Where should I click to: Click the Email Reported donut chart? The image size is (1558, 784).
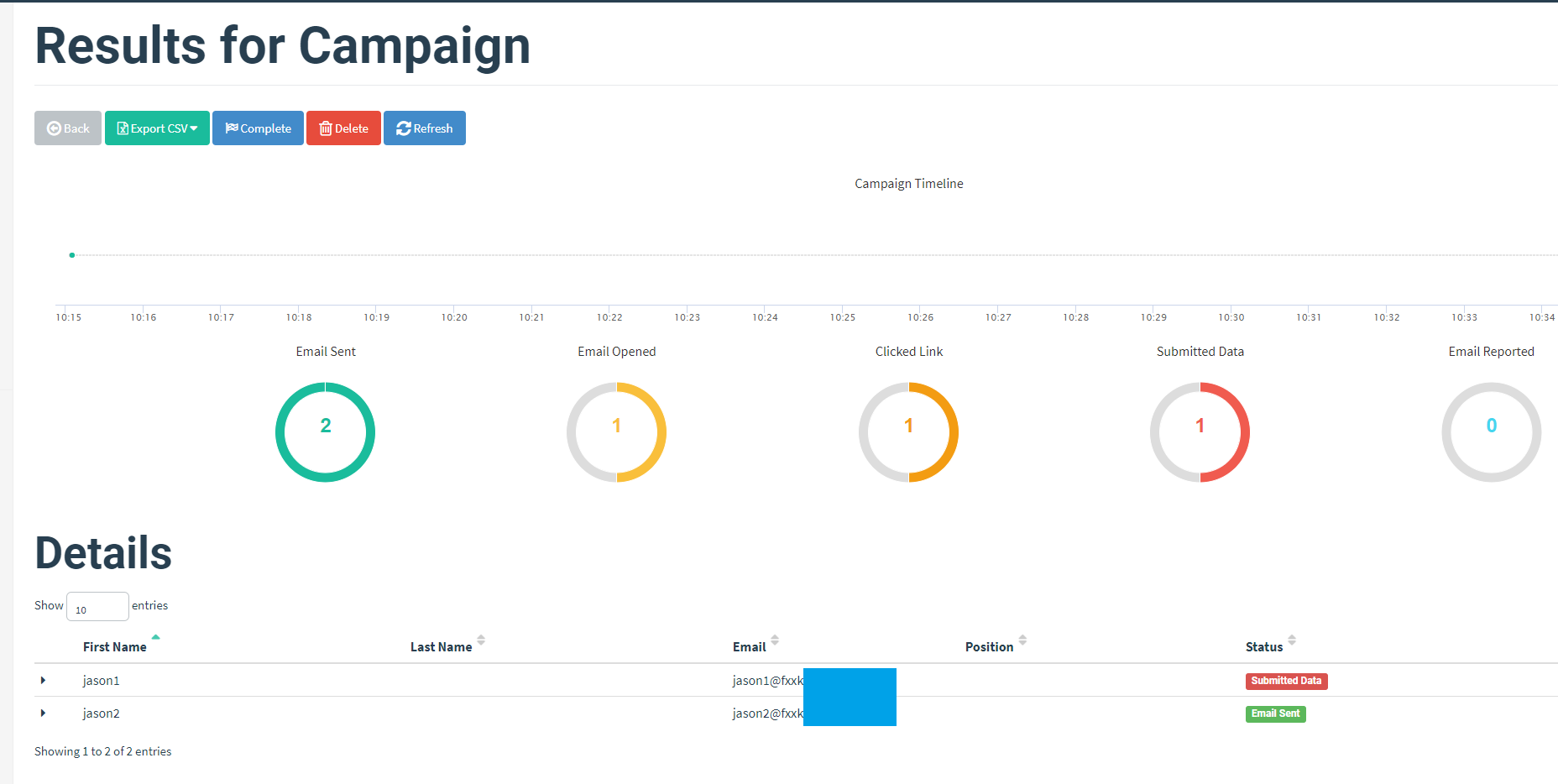tap(1491, 431)
